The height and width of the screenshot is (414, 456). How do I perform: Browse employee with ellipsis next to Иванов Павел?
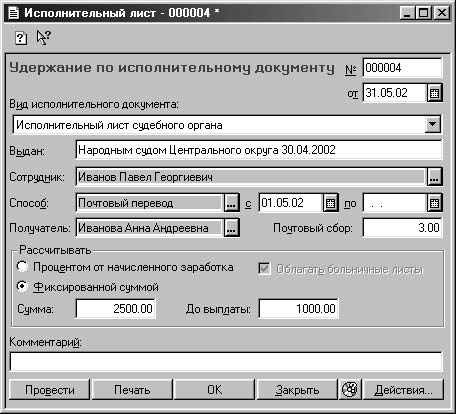pos(434,177)
